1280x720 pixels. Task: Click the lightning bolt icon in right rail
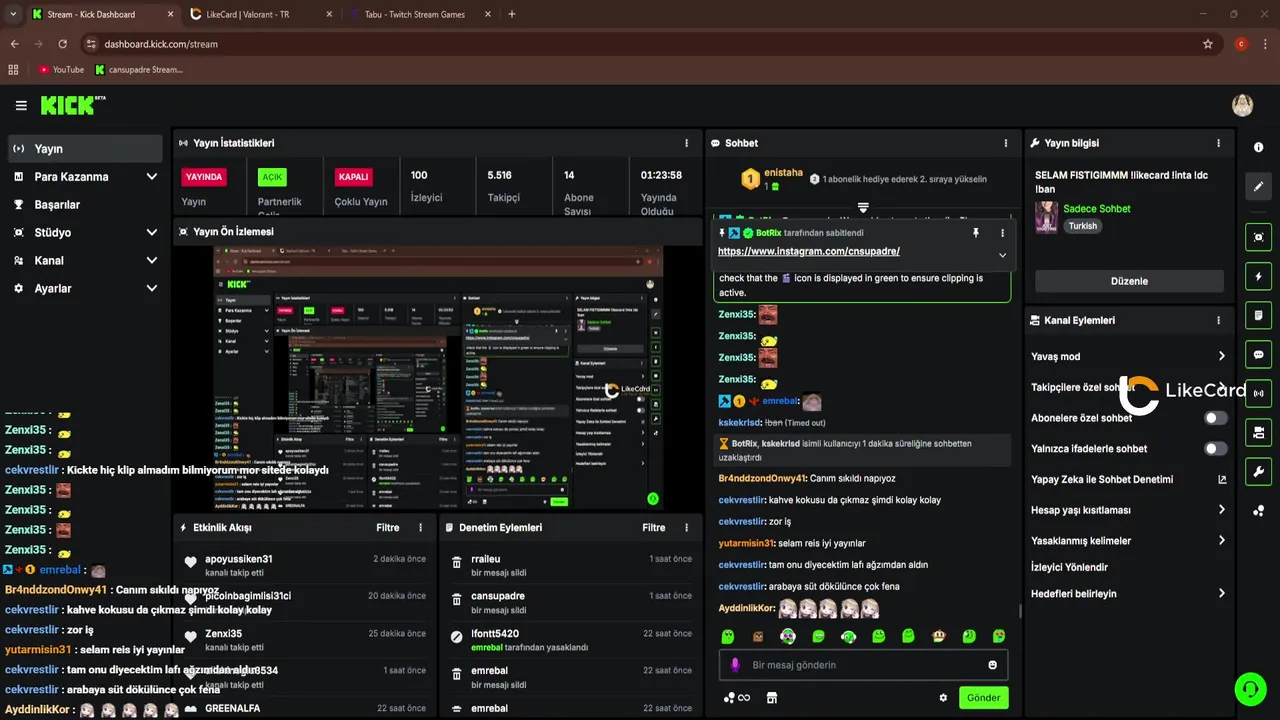point(1258,276)
